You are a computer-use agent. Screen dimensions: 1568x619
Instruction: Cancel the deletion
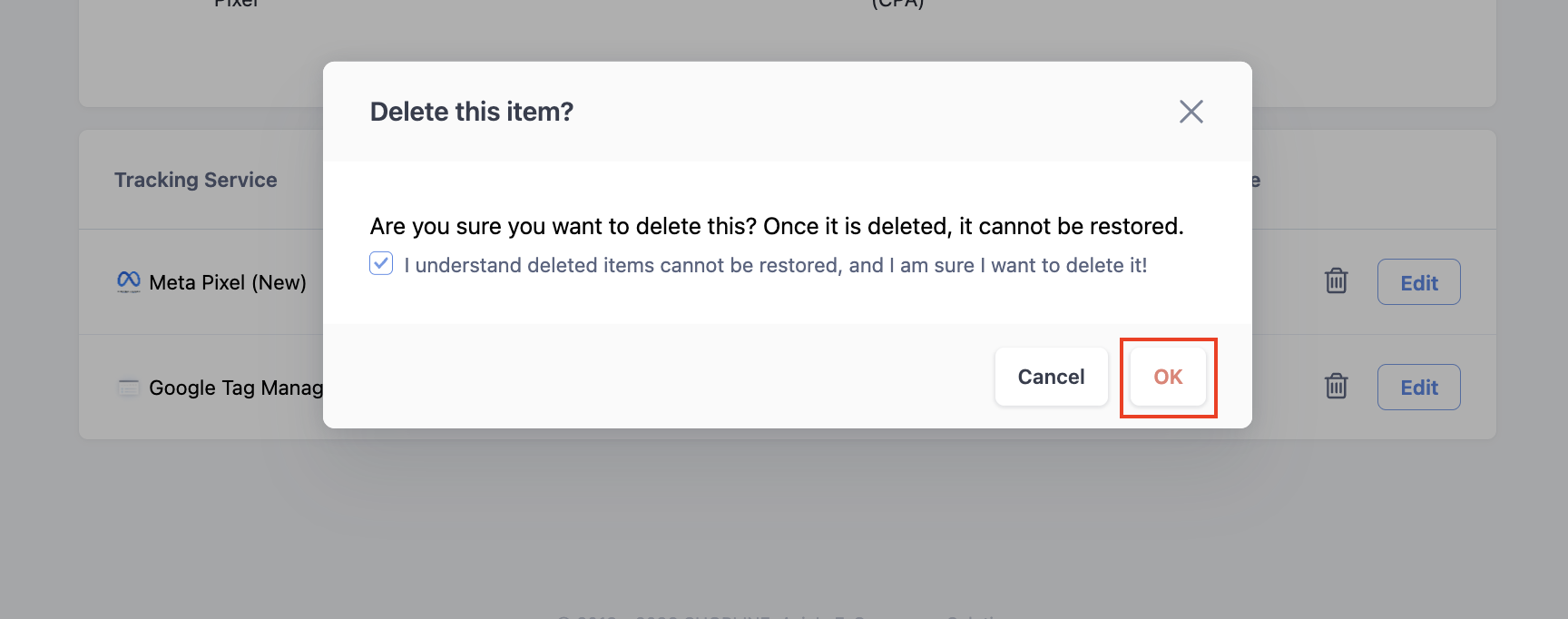1051,377
